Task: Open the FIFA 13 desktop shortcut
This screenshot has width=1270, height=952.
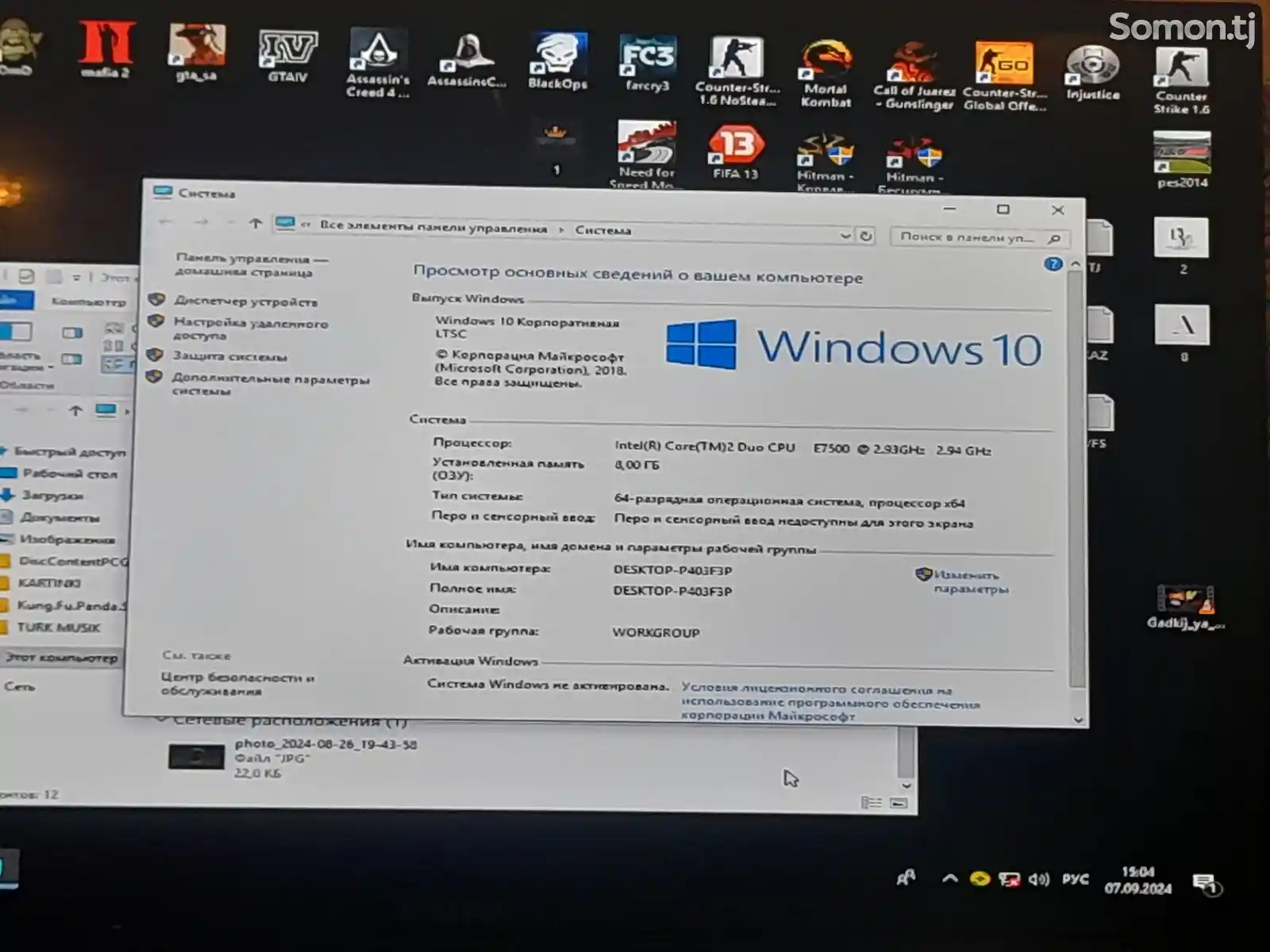Action: (x=736, y=152)
